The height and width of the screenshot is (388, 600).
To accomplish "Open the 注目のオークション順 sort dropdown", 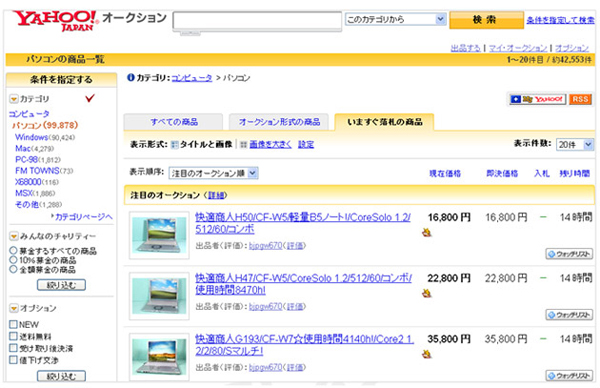I will click(213, 173).
